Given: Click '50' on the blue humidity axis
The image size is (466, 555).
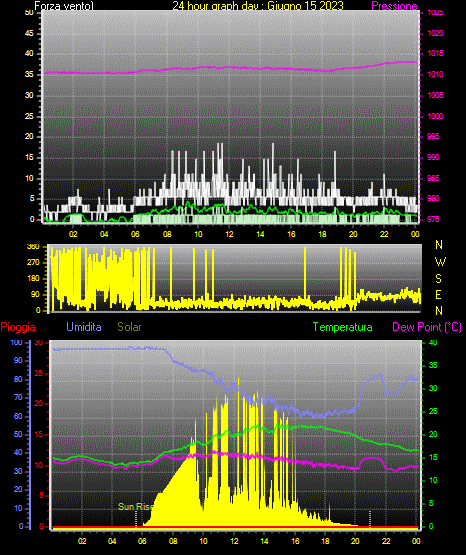Looking at the screenshot, I should pyautogui.click(x=18, y=434).
